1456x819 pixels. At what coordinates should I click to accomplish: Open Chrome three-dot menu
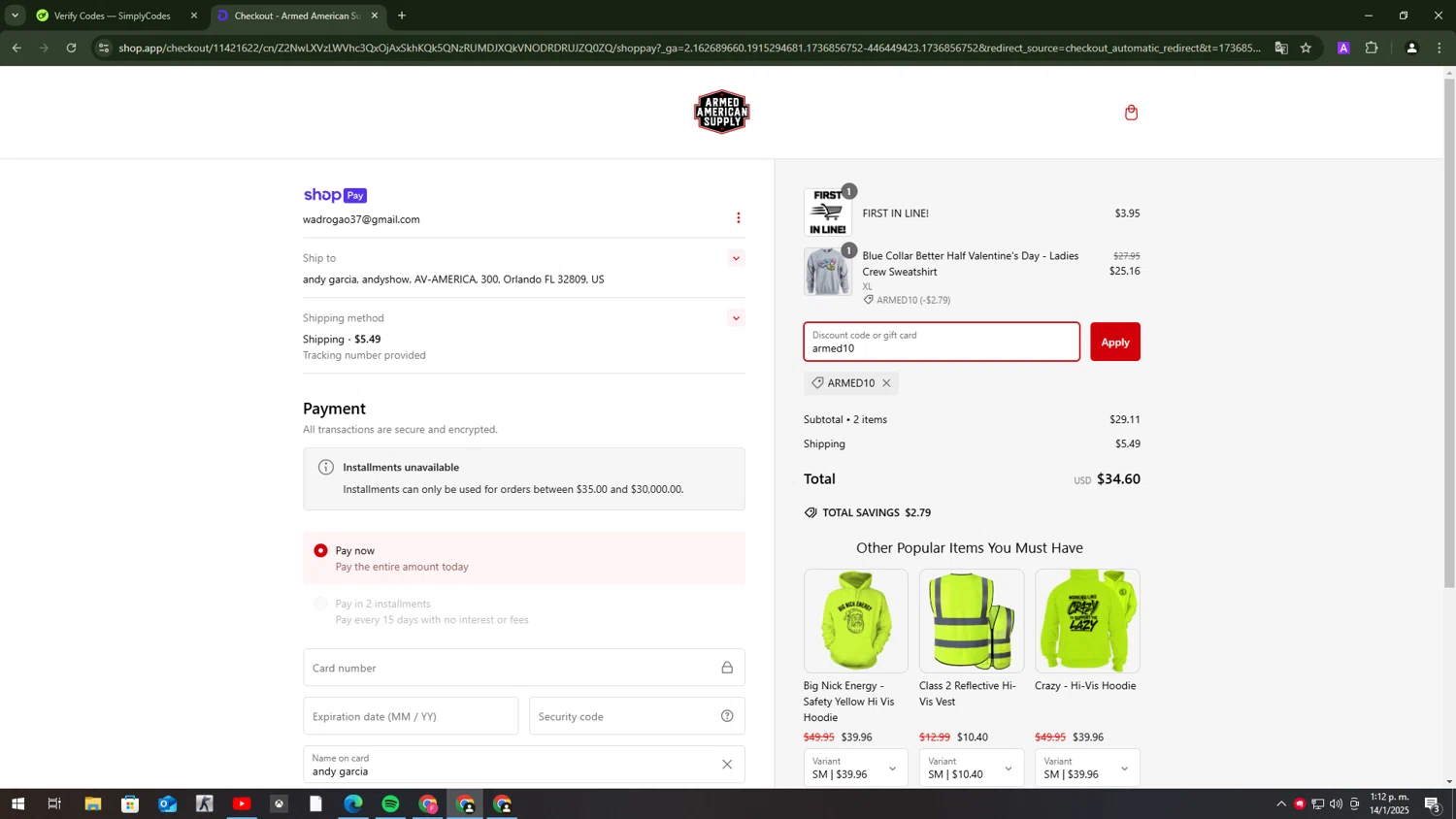click(1439, 48)
